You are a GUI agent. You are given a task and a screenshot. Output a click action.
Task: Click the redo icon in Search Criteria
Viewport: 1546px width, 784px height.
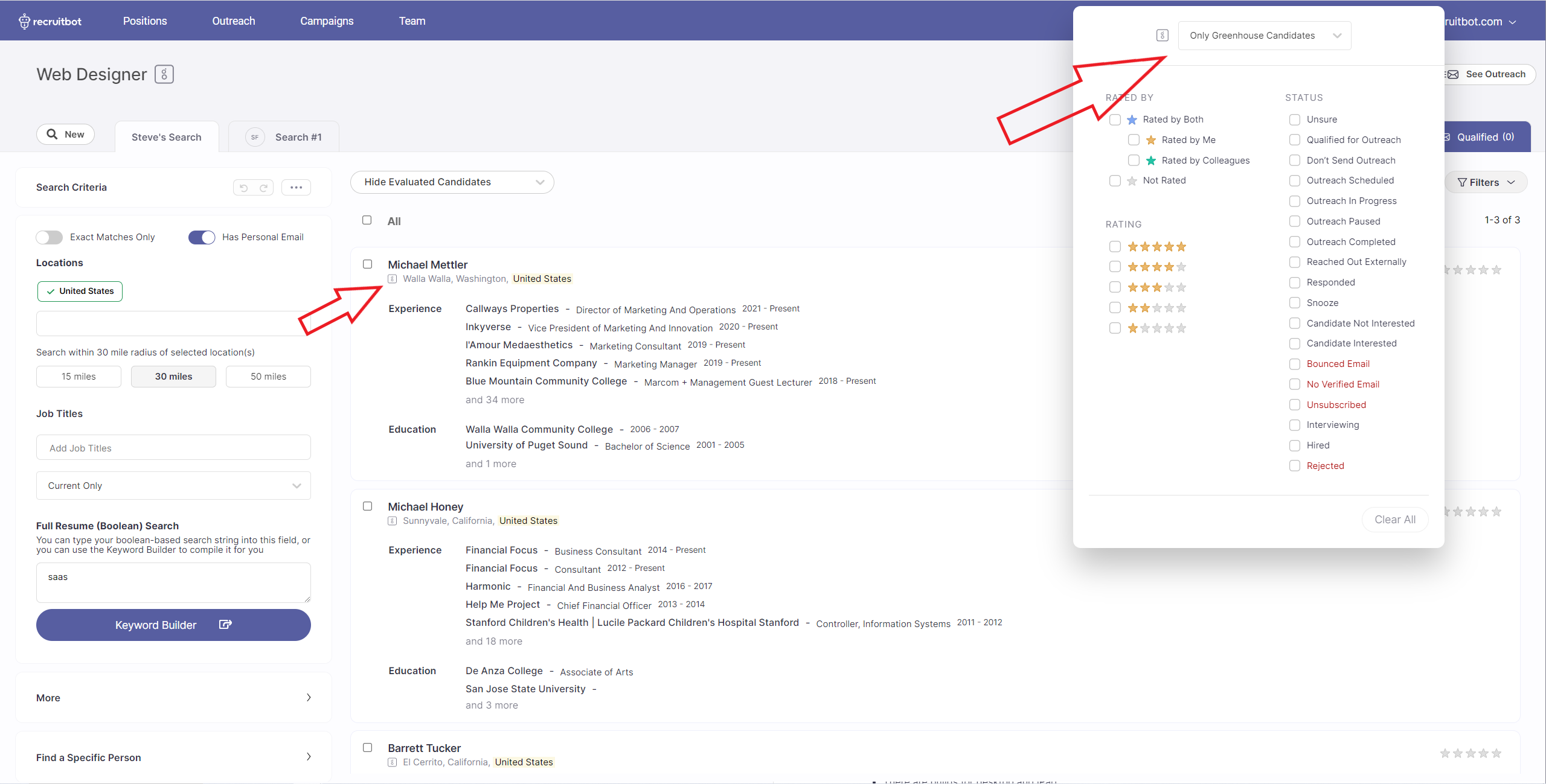point(263,188)
